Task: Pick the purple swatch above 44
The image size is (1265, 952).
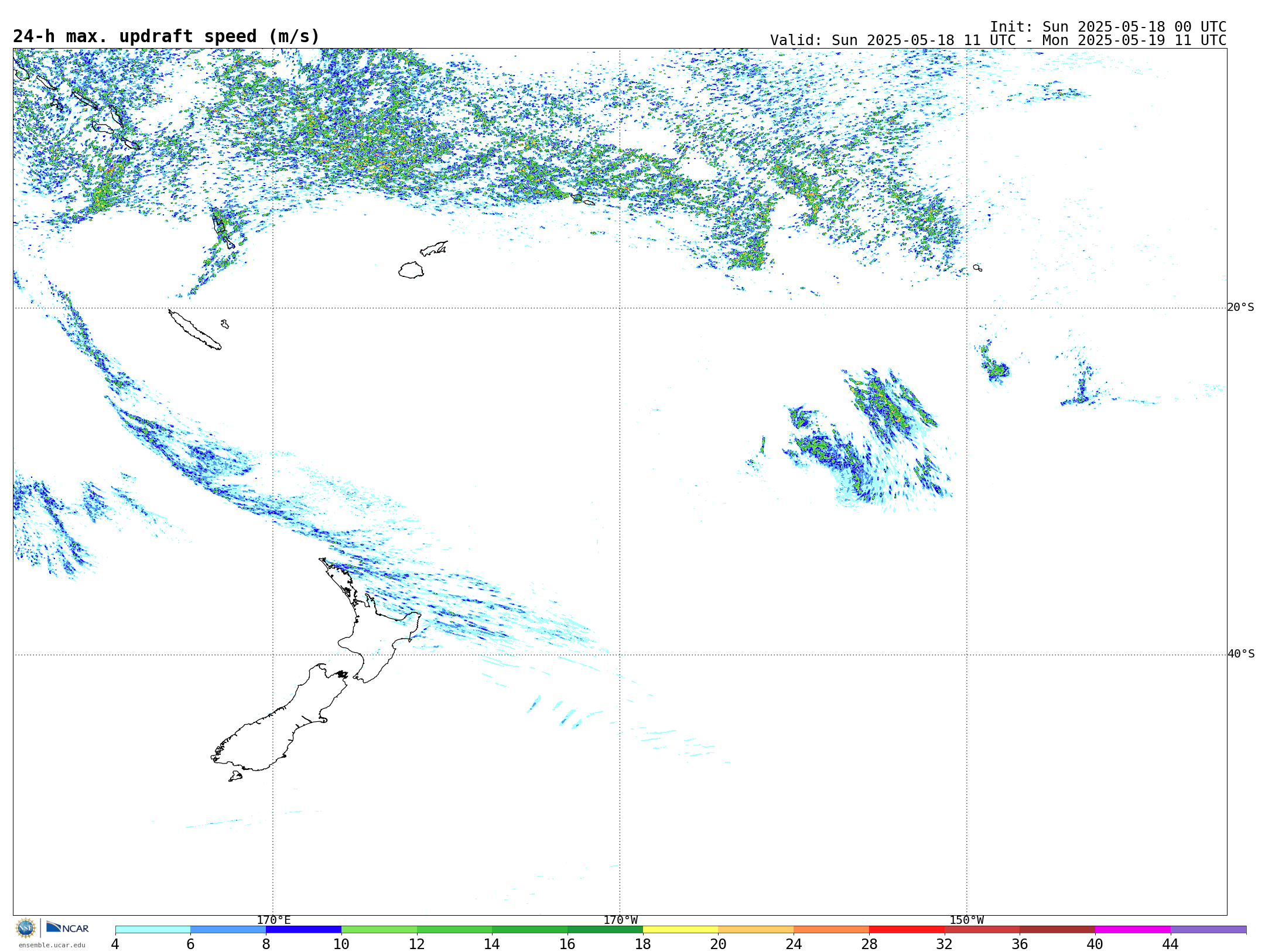Action: (x=1209, y=929)
